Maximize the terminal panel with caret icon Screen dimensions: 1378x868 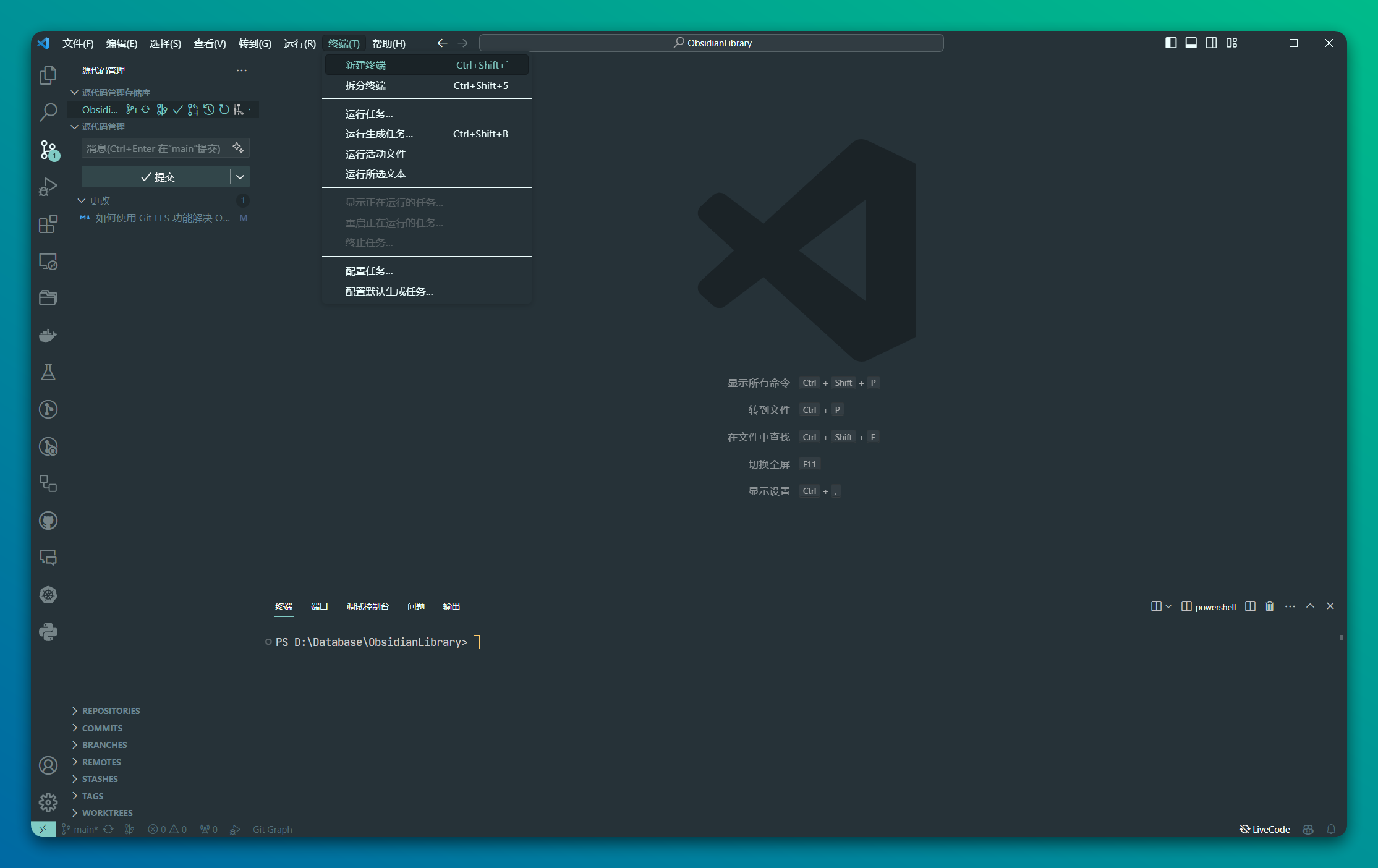point(1310,606)
